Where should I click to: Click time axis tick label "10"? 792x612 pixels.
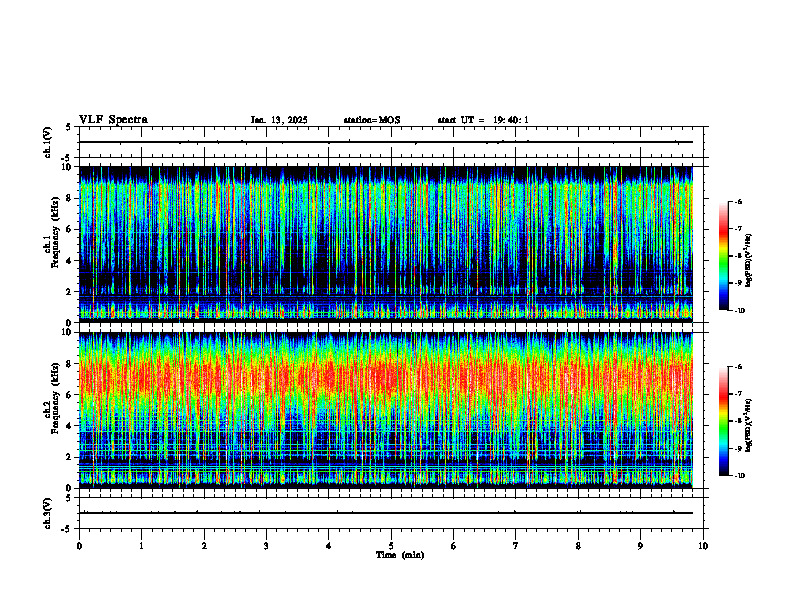point(703,546)
